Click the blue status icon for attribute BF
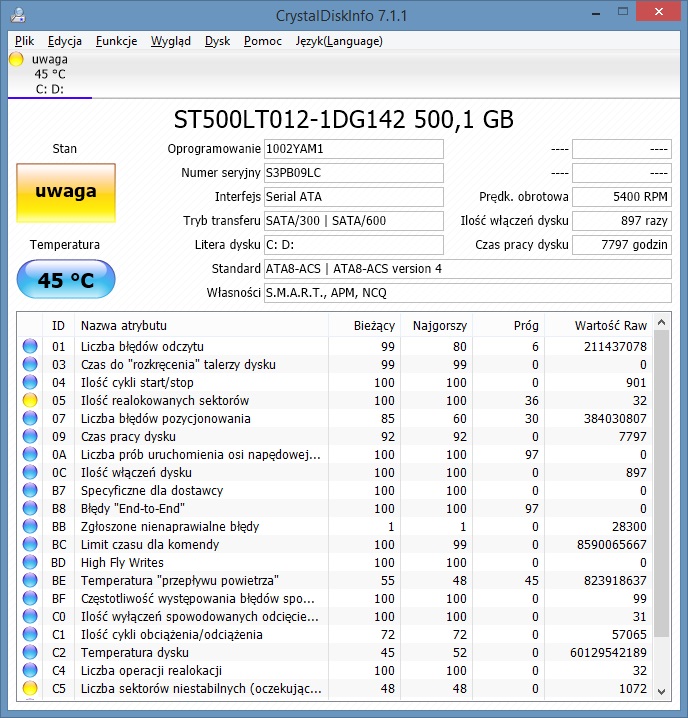Image resolution: width=688 pixels, height=718 pixels. pos(30,598)
